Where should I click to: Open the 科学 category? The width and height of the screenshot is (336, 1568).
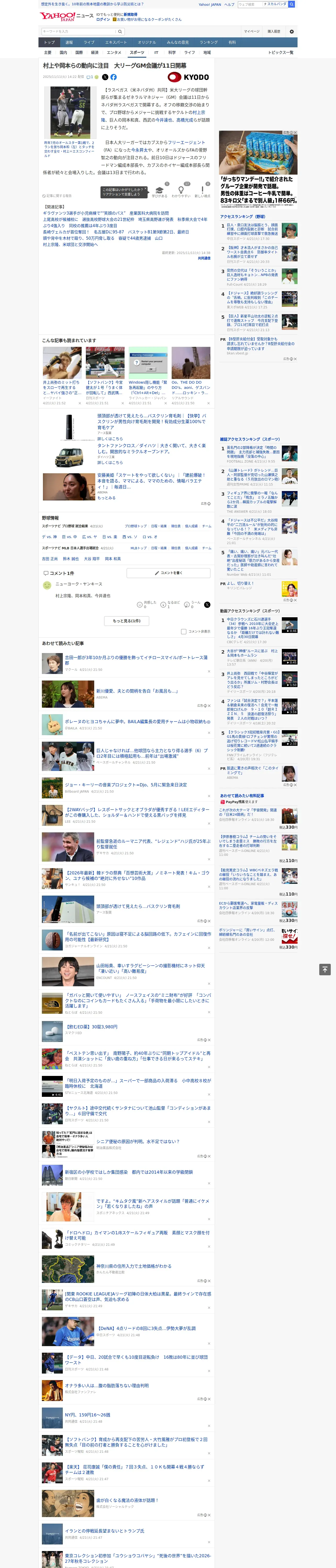click(172, 52)
